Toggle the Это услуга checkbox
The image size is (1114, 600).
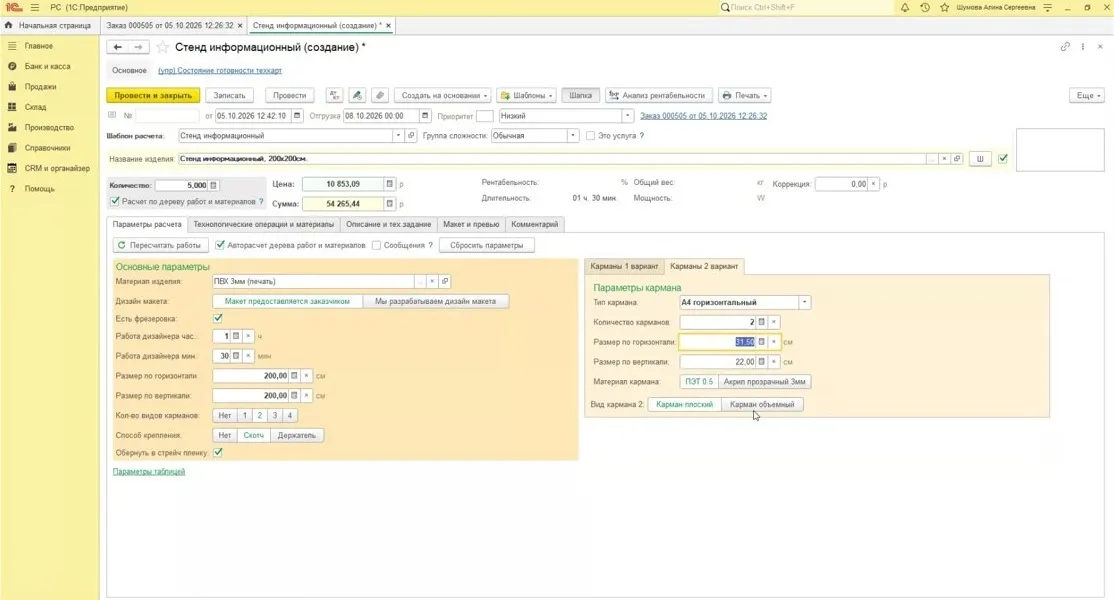click(590, 136)
